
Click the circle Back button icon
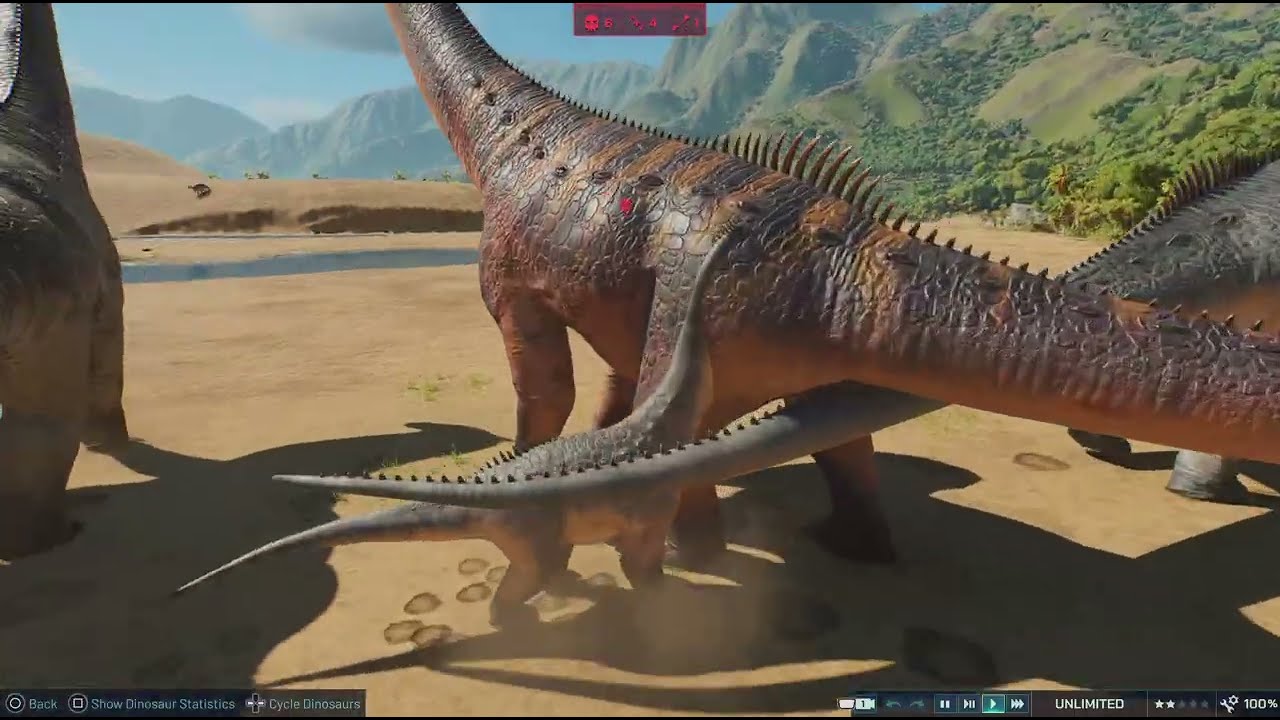coord(14,704)
